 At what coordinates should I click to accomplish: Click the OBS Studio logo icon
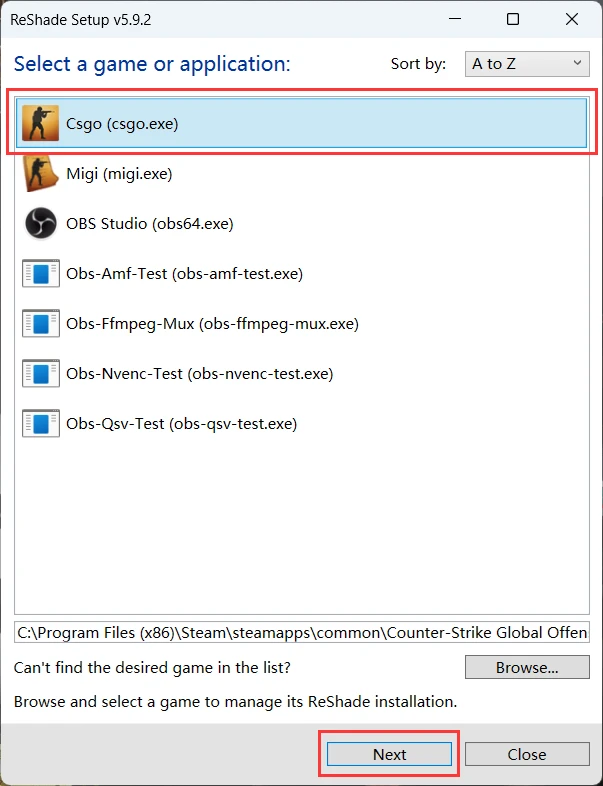tap(41, 224)
